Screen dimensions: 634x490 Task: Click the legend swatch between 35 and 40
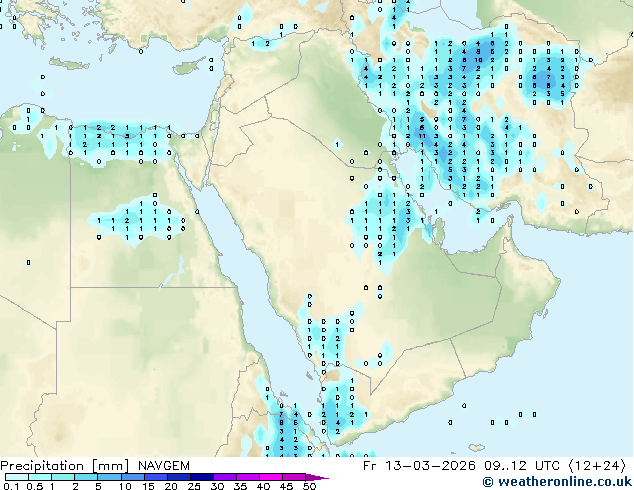pyautogui.click(x=247, y=477)
